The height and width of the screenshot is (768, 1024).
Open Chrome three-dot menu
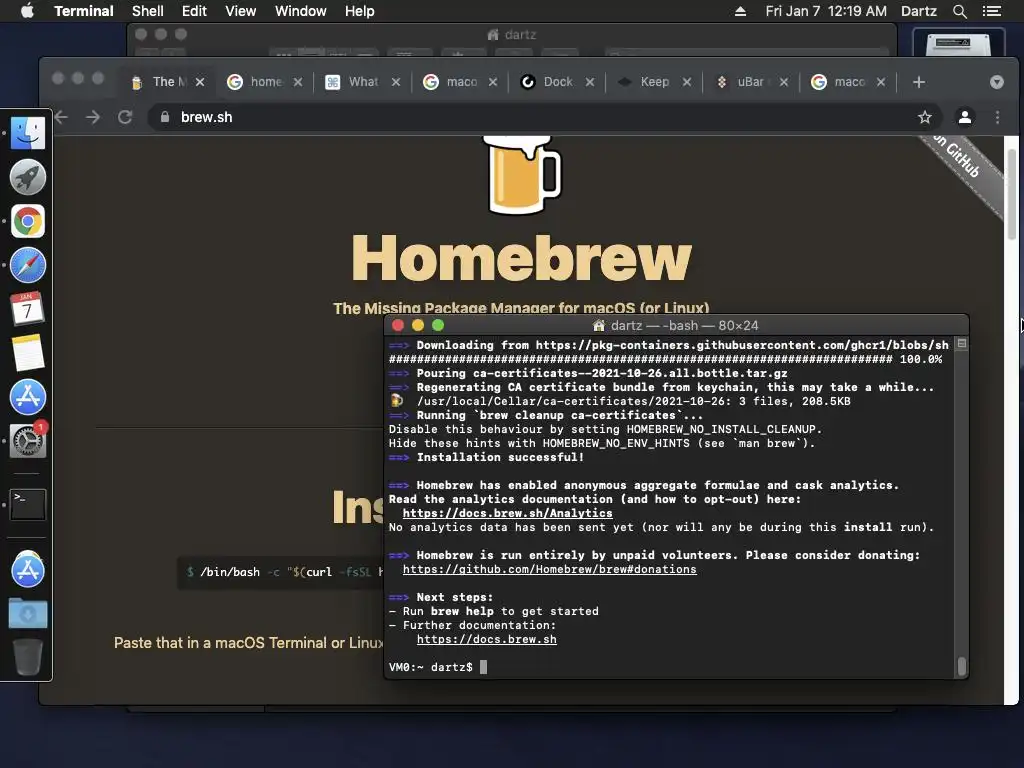997,117
